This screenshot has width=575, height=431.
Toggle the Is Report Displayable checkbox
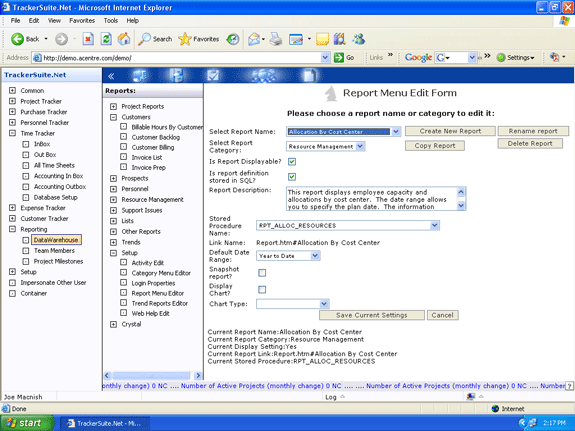(292, 161)
